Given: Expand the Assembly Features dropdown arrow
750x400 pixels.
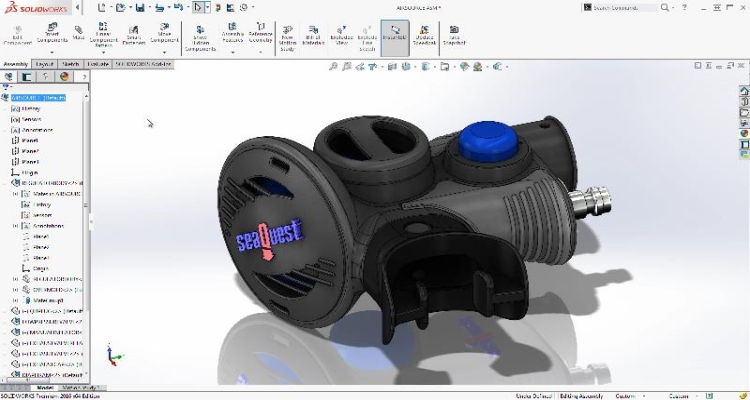Looking at the screenshot, I should (x=232, y=52).
